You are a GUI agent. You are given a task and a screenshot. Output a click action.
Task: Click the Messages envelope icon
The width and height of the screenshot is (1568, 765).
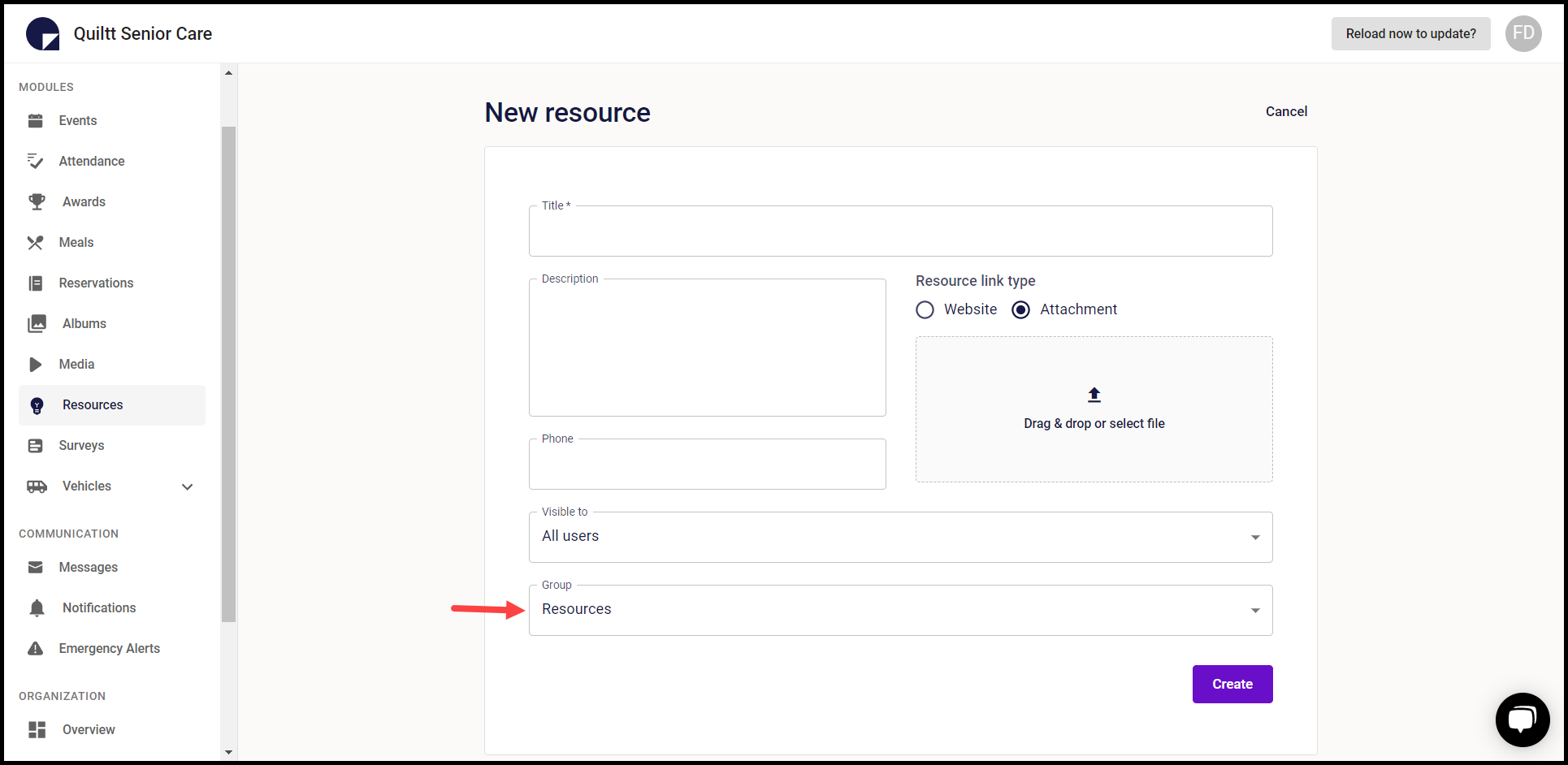tap(36, 568)
